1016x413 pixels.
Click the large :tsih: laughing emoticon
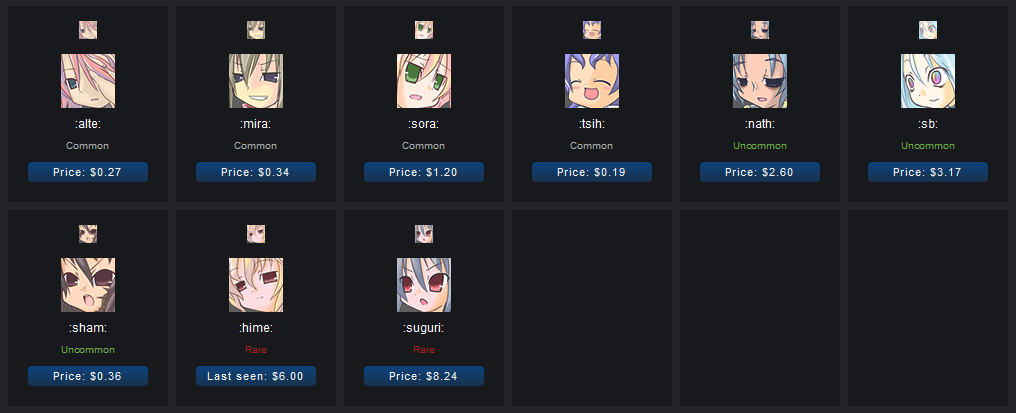(592, 81)
